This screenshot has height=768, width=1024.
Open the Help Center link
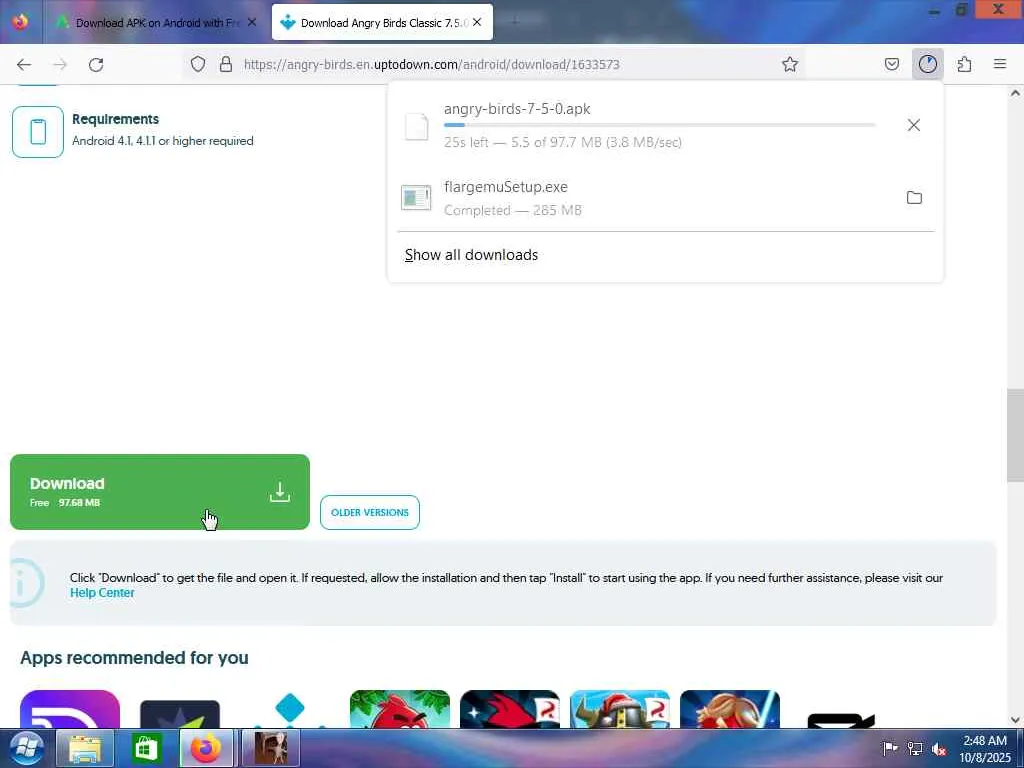click(102, 592)
